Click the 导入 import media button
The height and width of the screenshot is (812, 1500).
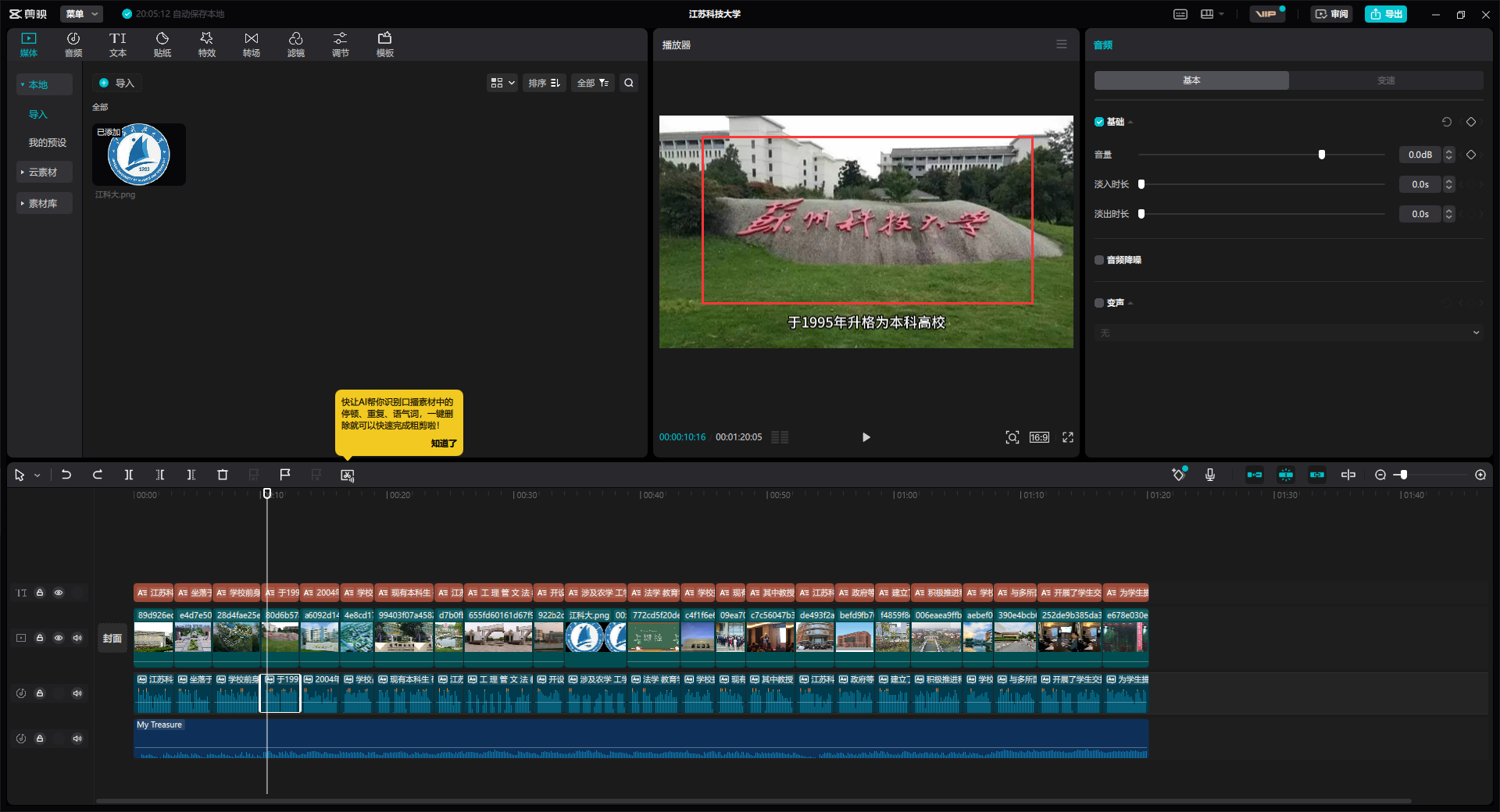tap(116, 83)
